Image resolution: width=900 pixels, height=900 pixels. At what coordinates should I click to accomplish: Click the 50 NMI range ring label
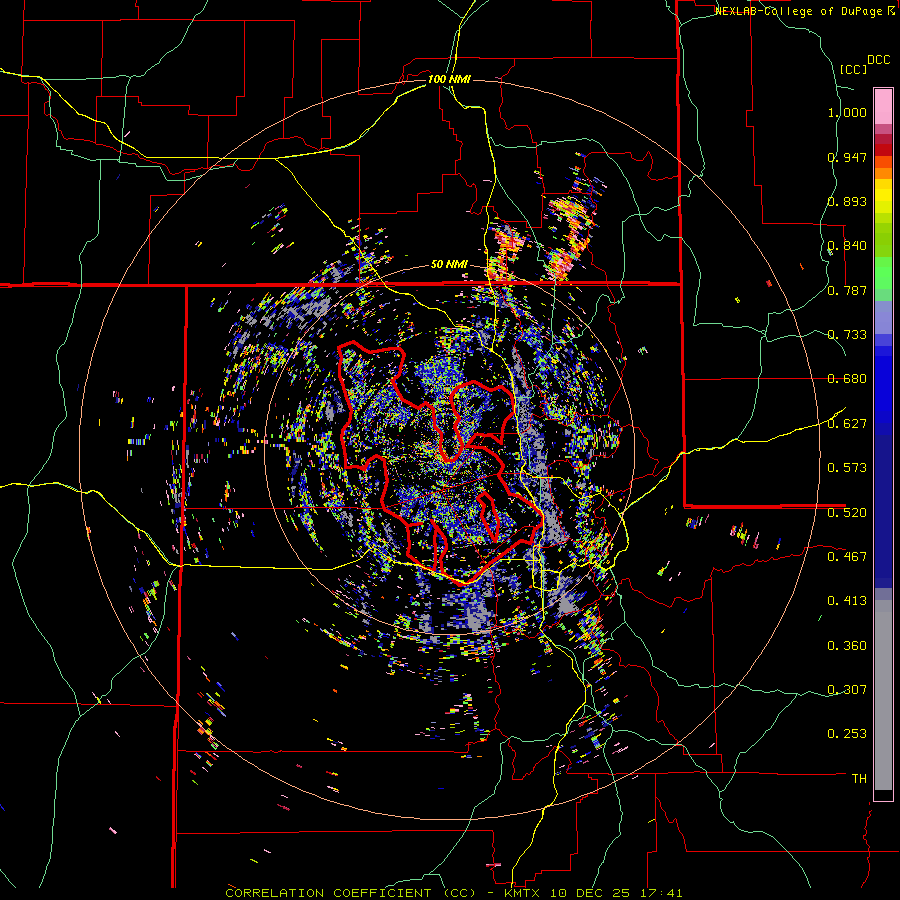[449, 264]
